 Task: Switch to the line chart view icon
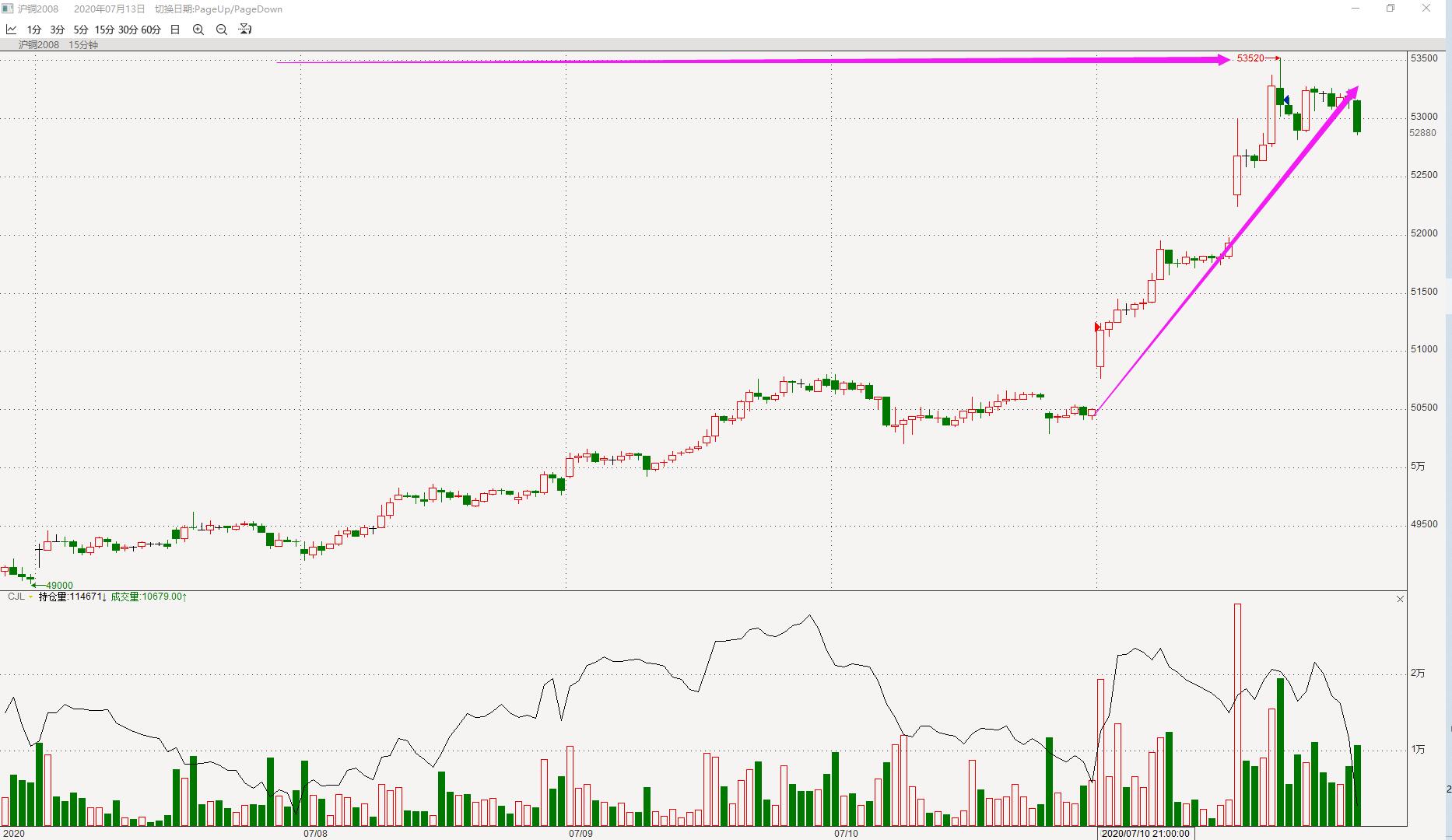pyautogui.click(x=12, y=30)
